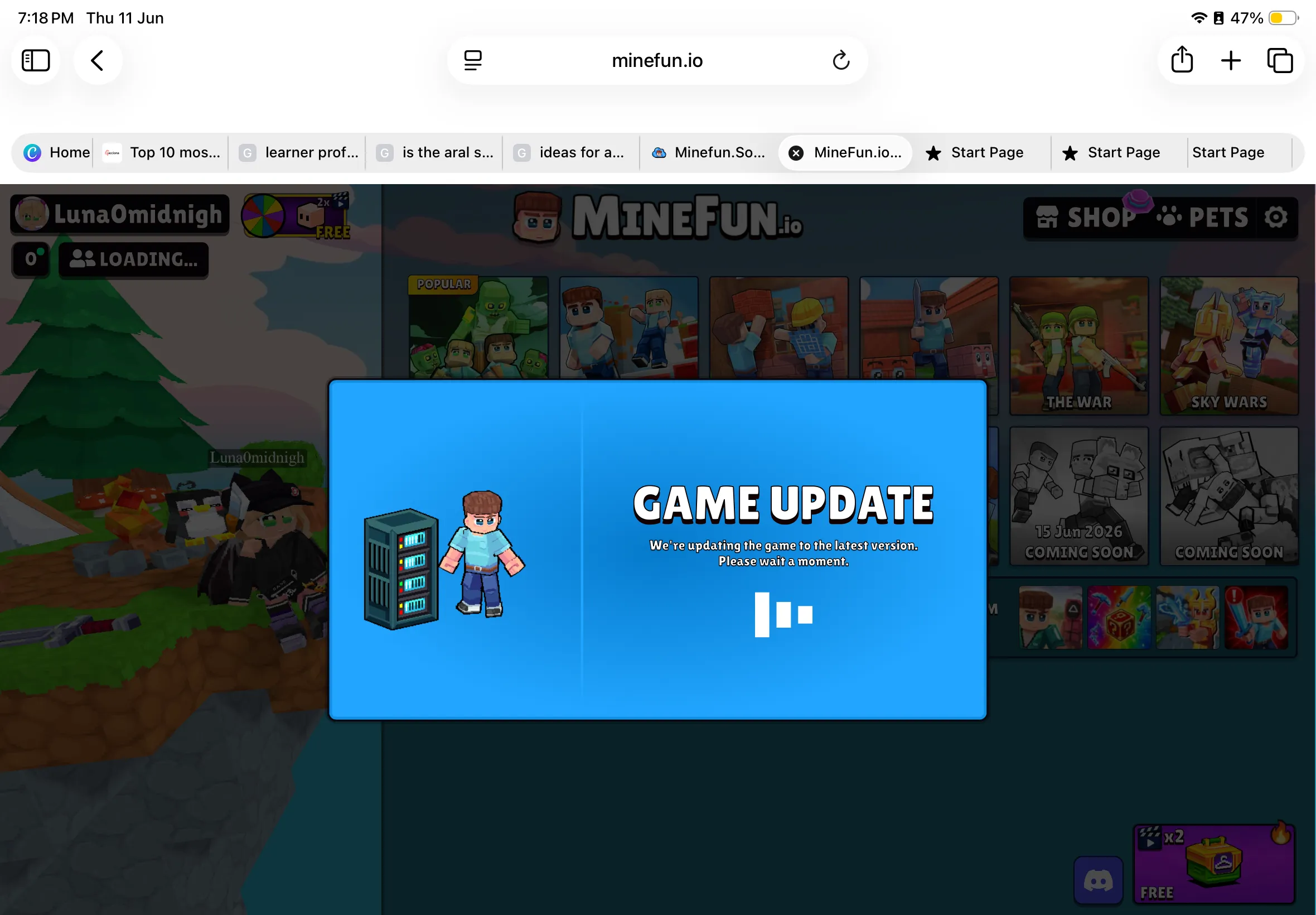The image size is (1316, 915).
Task: Reload the minefun.io page
Action: (840, 60)
